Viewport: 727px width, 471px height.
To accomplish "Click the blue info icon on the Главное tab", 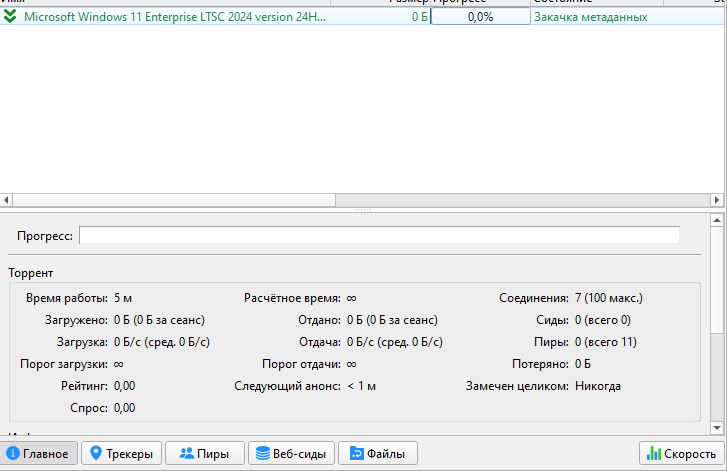I will pyautogui.click(x=13, y=453).
